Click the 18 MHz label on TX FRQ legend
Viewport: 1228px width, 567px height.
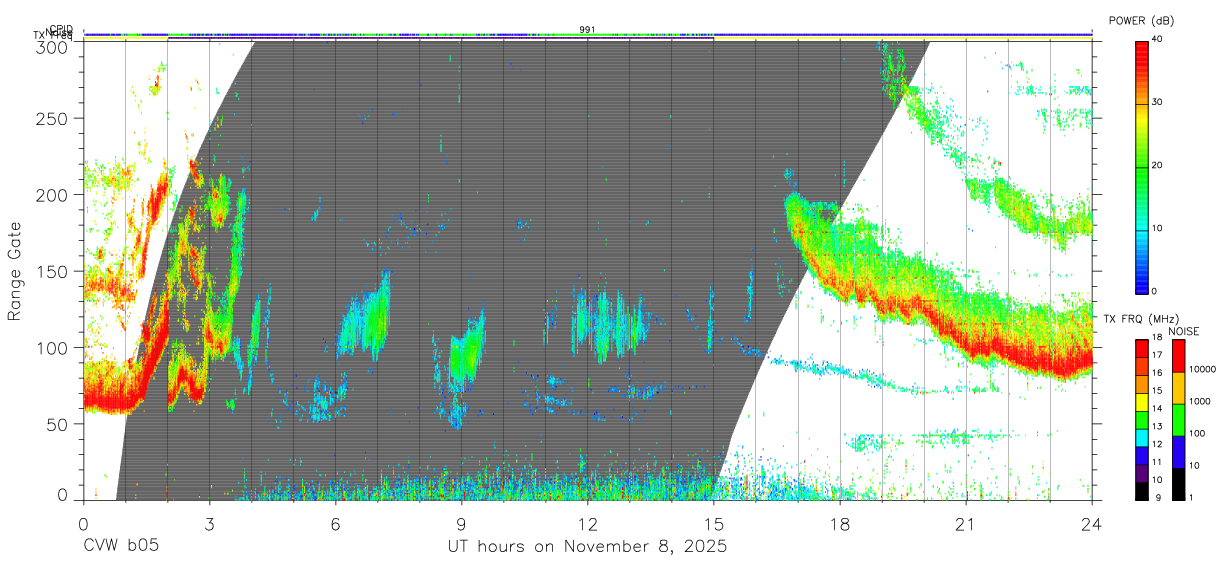[1158, 337]
